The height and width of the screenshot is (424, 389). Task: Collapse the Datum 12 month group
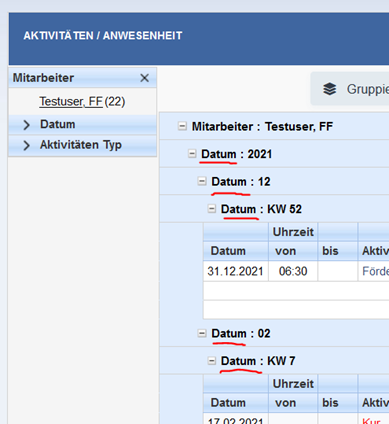202,181
